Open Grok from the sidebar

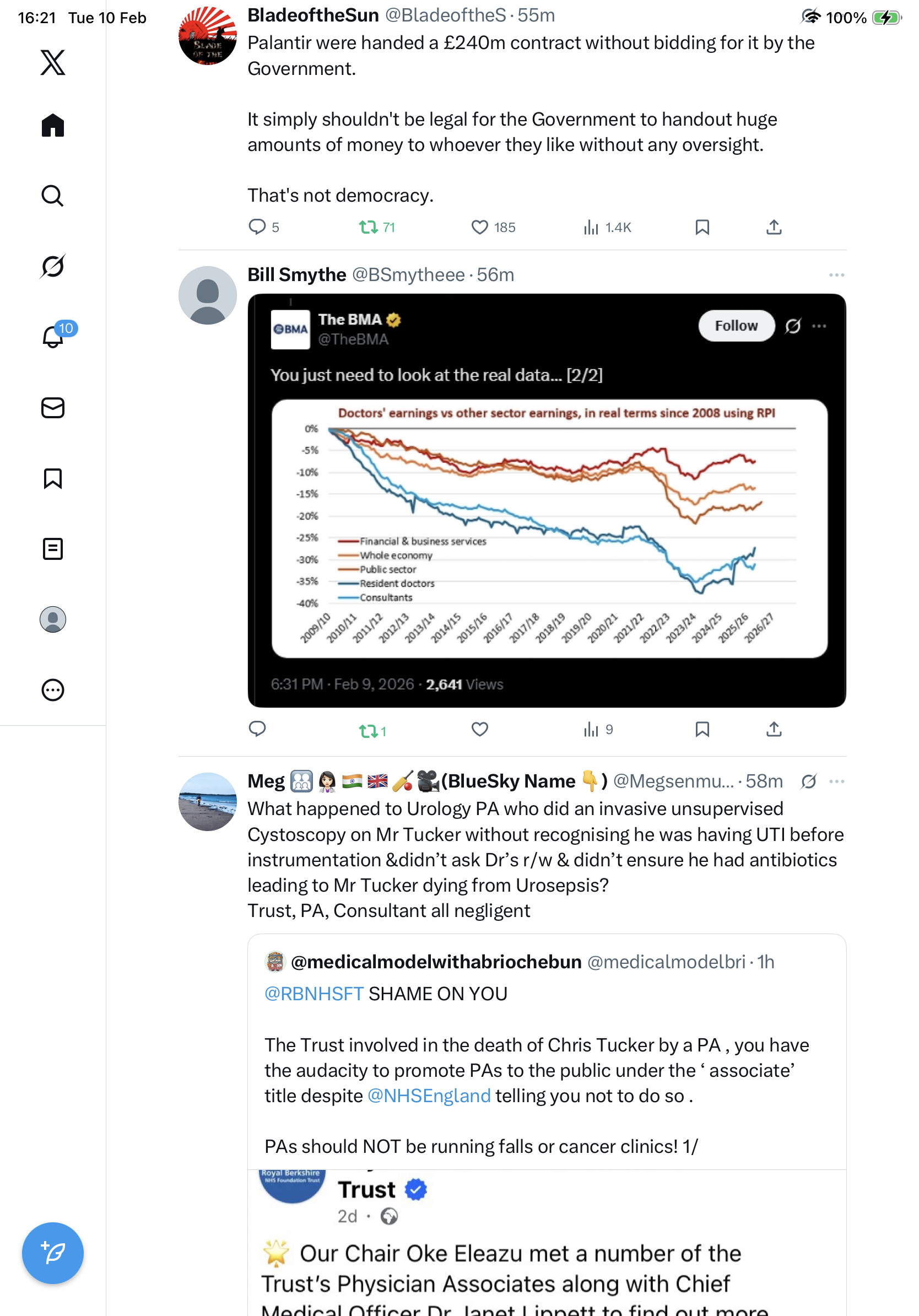click(53, 266)
